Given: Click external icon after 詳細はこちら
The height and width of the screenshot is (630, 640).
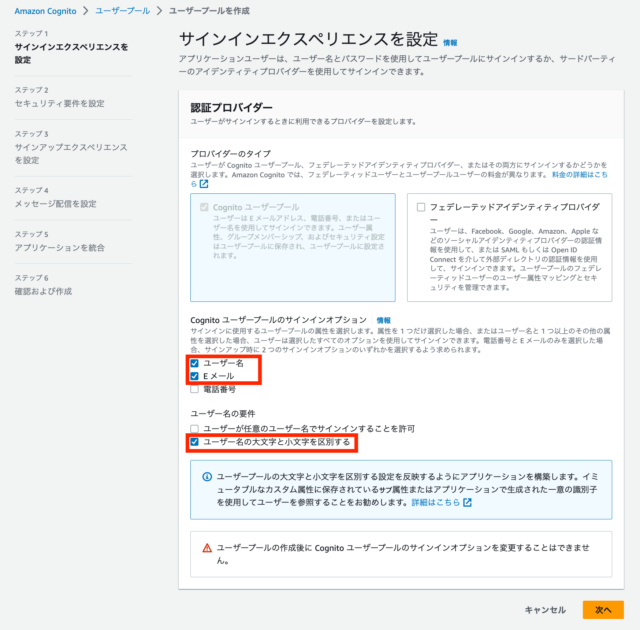Looking at the screenshot, I should (x=467, y=503).
